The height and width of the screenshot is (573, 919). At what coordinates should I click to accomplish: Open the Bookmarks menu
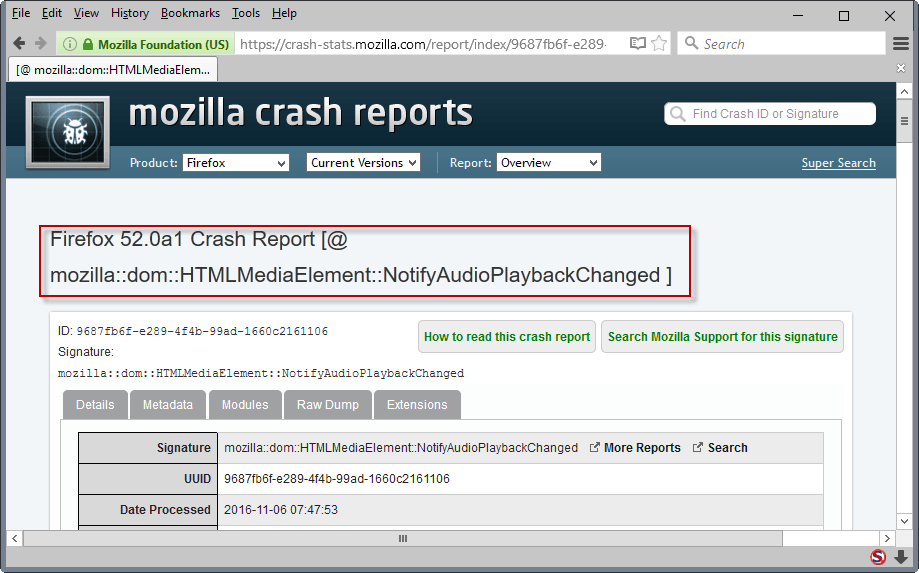point(190,13)
